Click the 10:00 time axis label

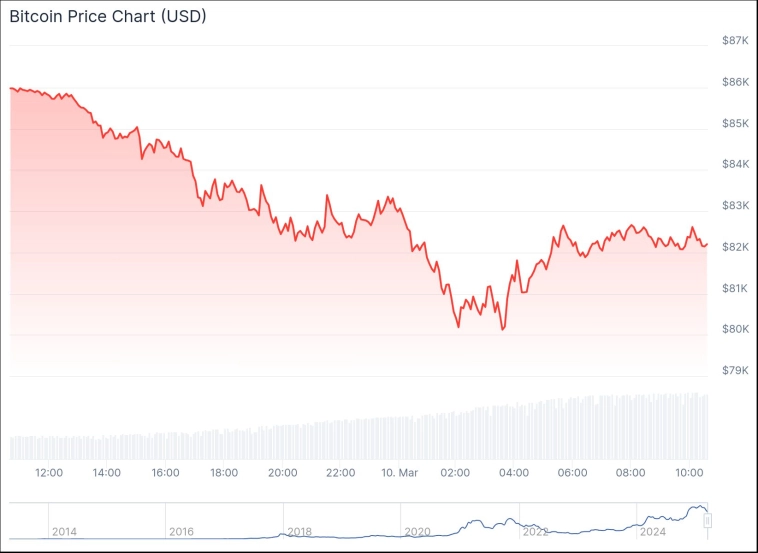tap(688, 473)
